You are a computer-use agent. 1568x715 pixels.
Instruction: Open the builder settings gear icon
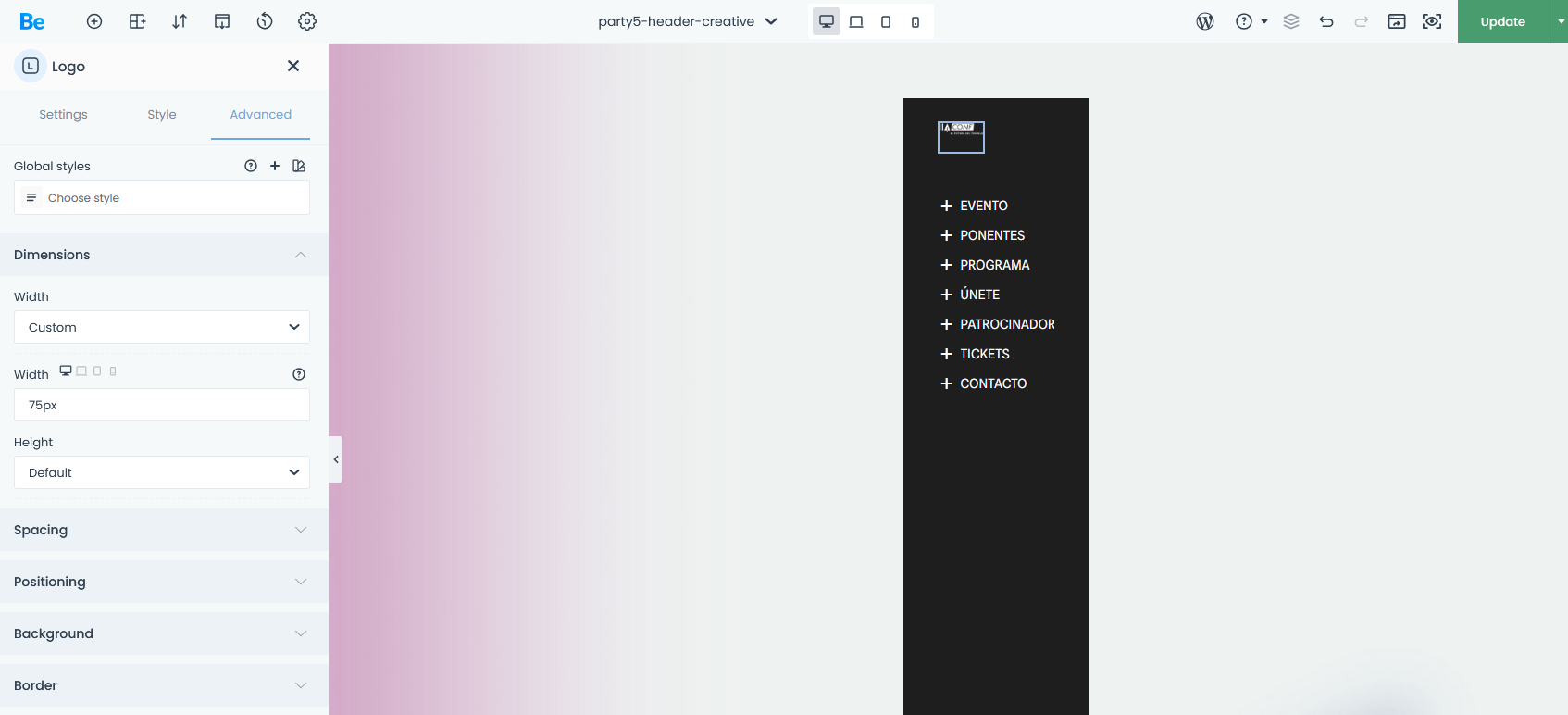click(307, 21)
